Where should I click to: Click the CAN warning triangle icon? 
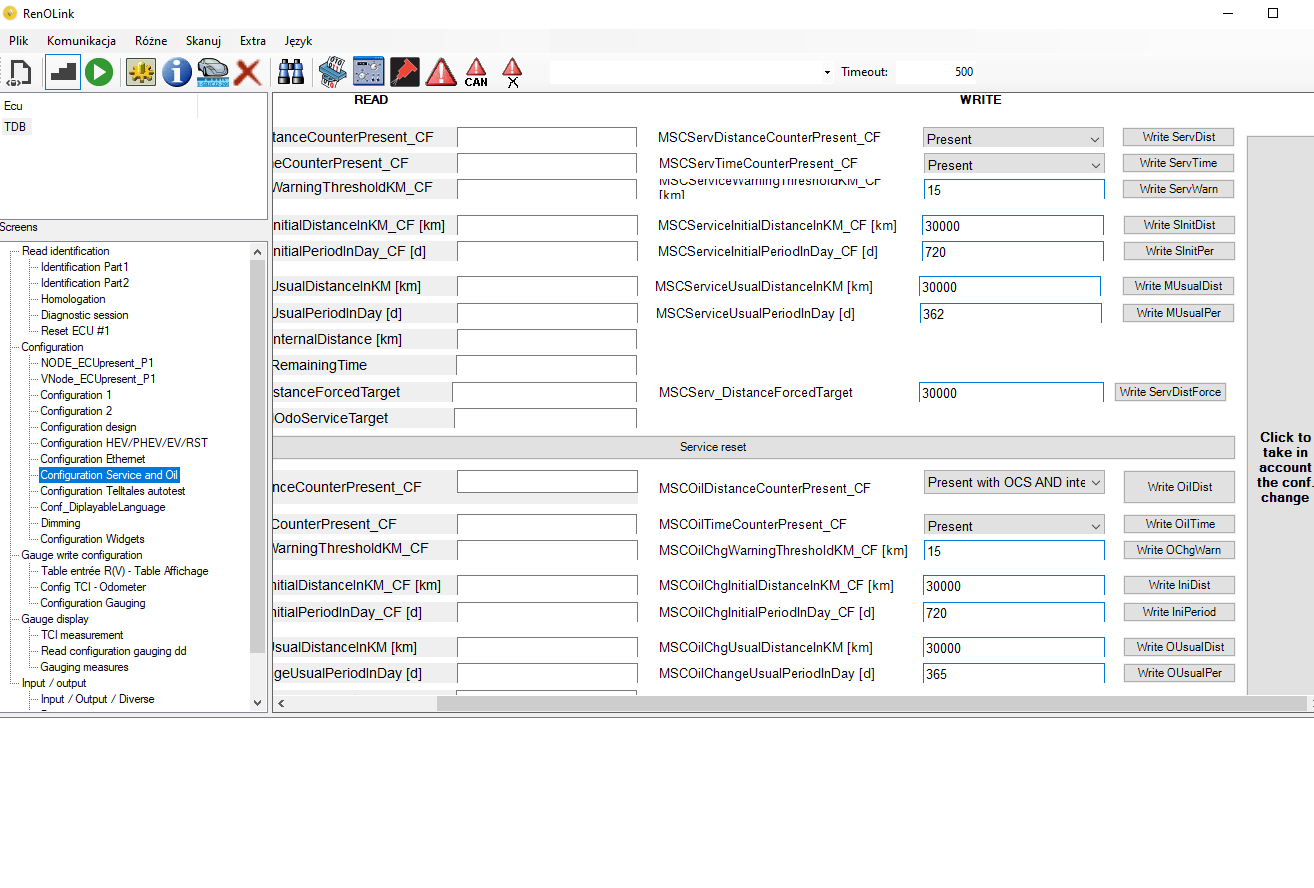(x=476, y=72)
